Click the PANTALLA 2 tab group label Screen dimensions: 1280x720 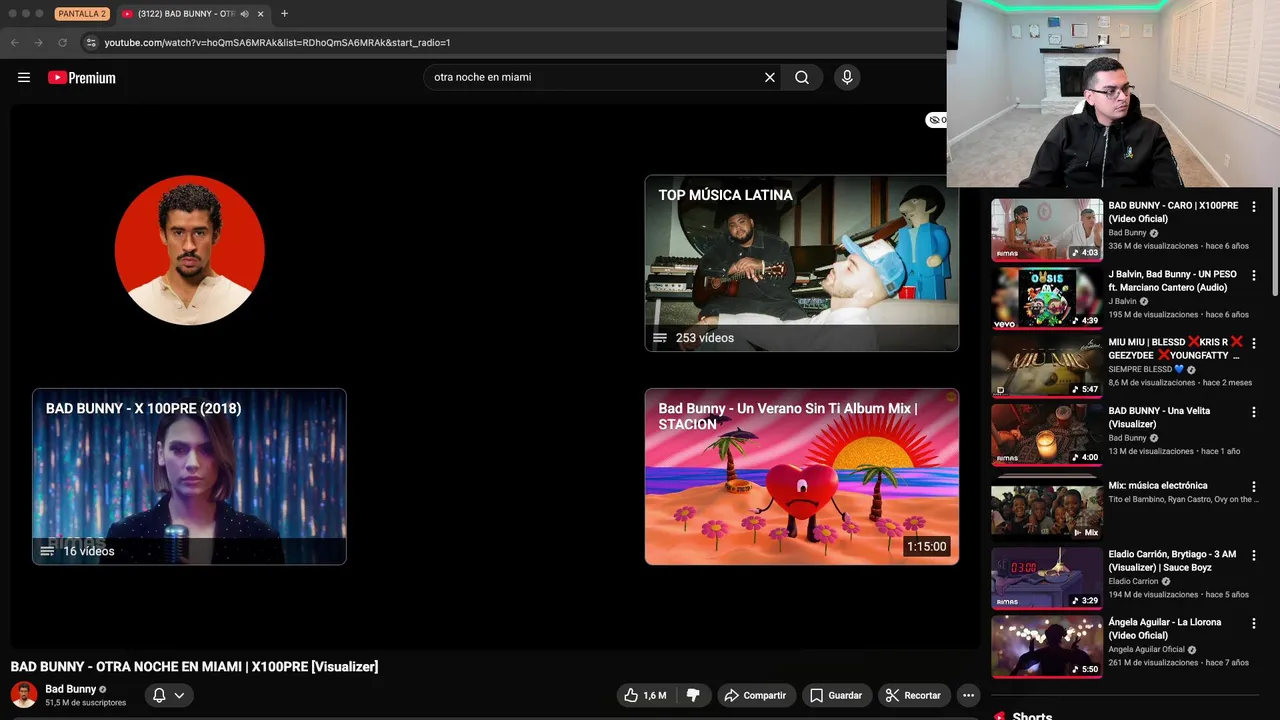[82, 14]
